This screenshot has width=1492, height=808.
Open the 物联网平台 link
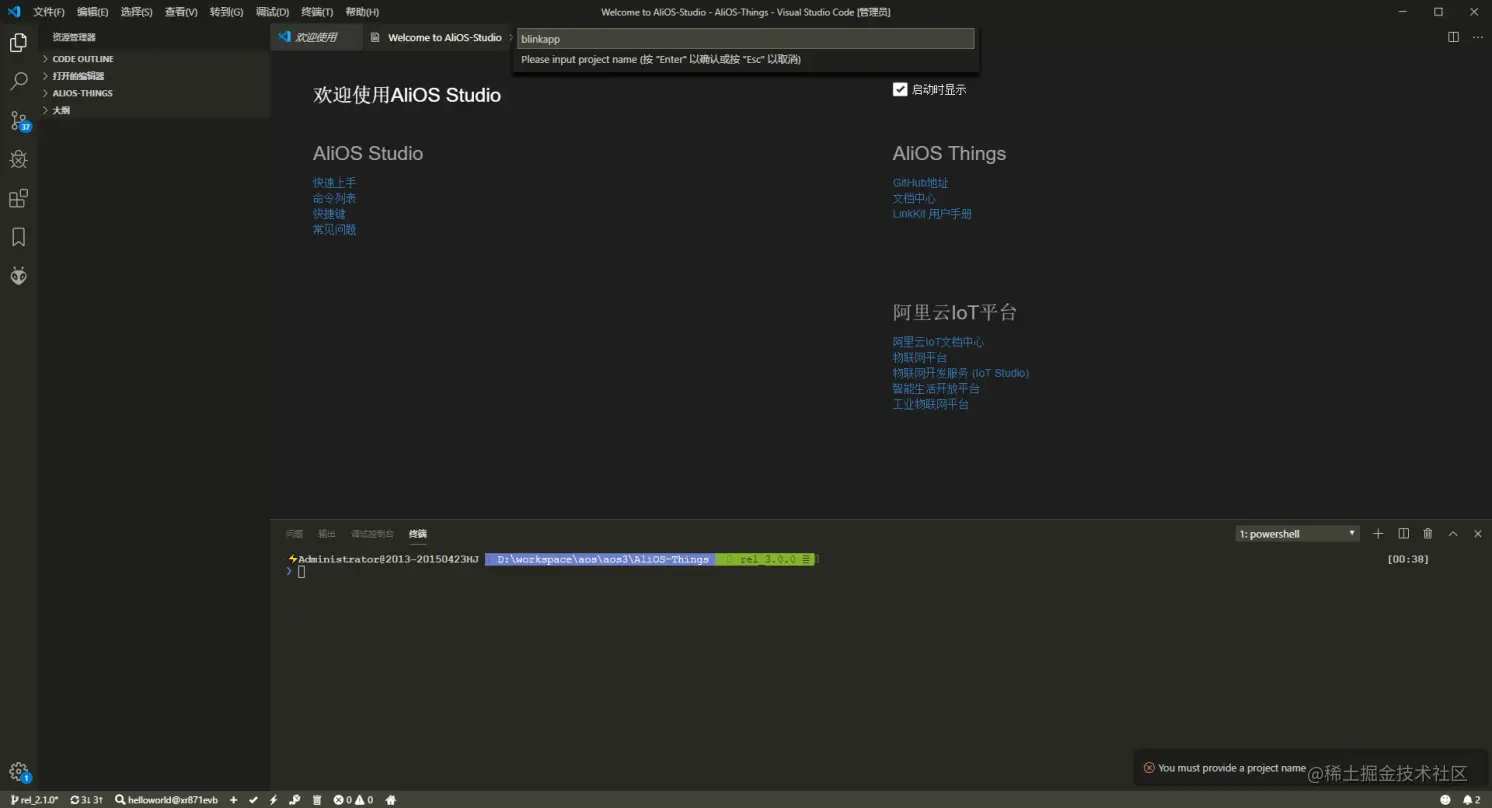(920, 357)
